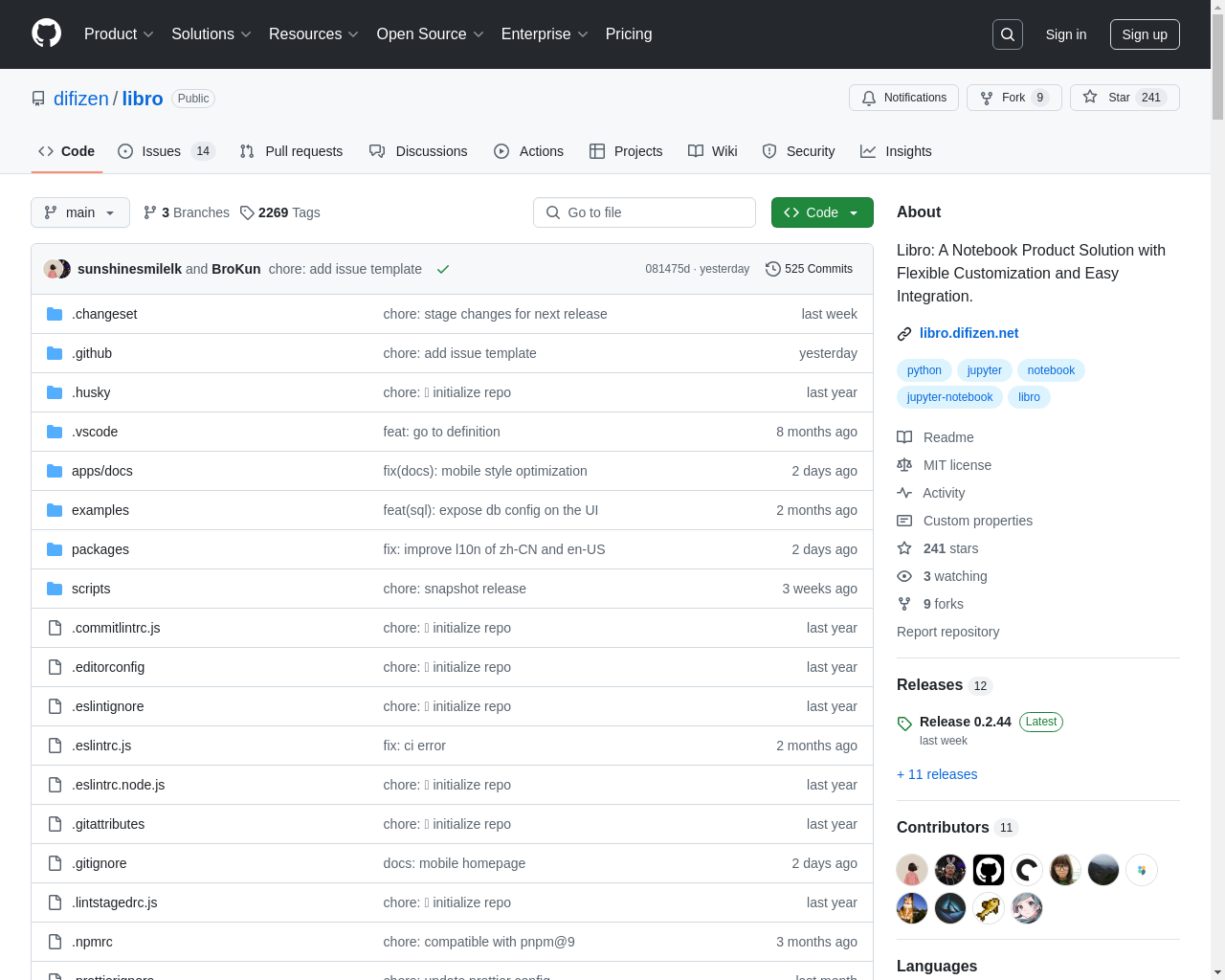Open the Readme link in About
1225x980 pixels.
pos(935,437)
